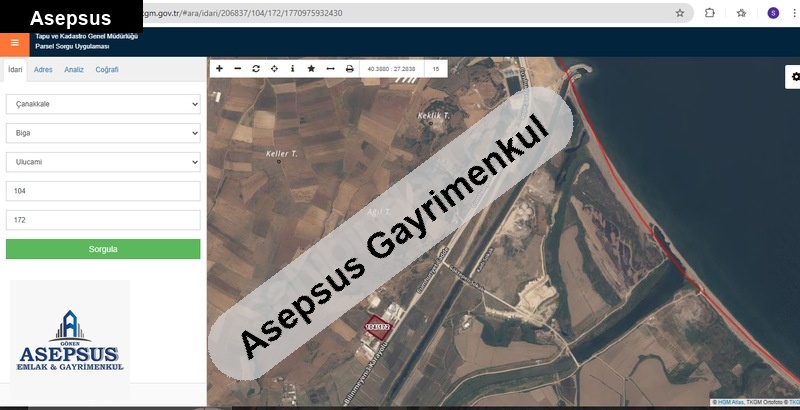Switch to the Adres tab

point(43,70)
